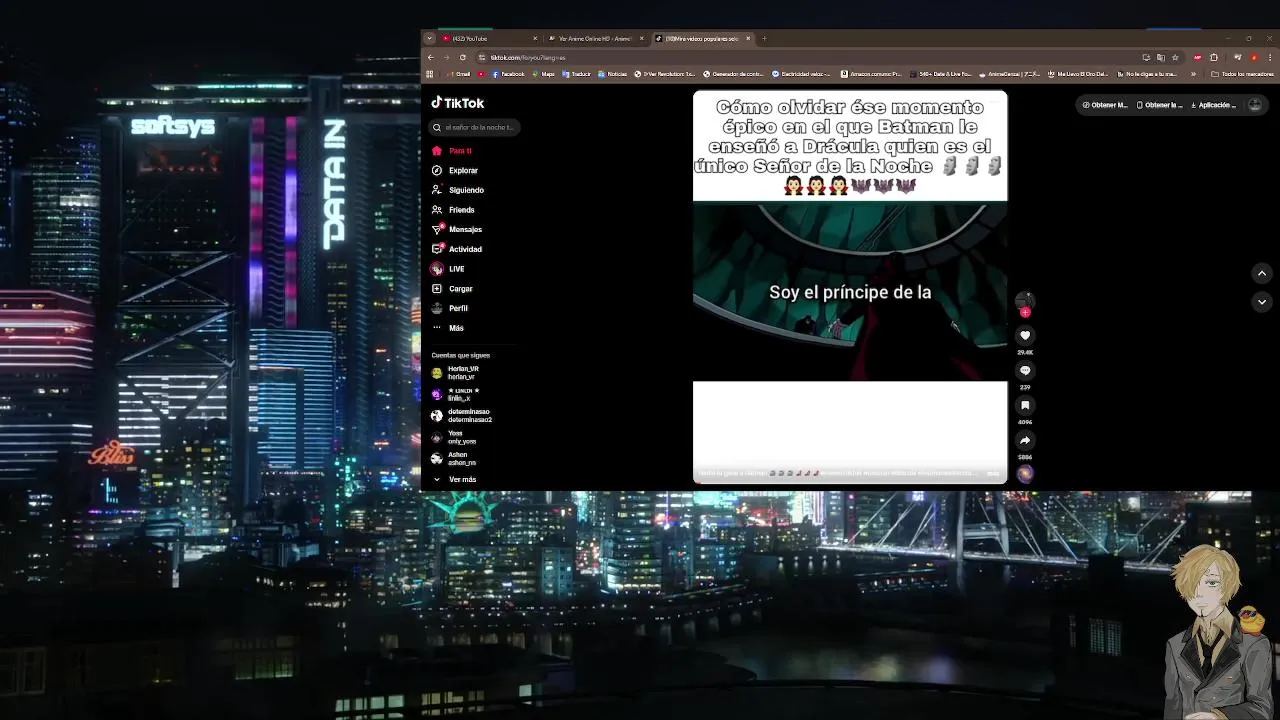Open the tab search dropdown arrow

click(430, 39)
